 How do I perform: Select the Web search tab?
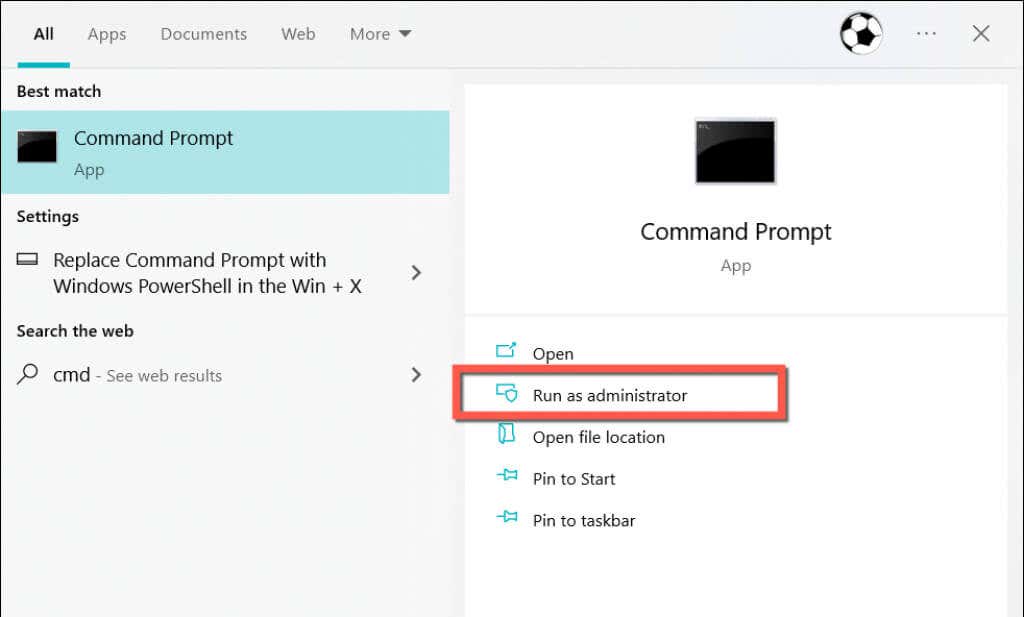tap(298, 34)
